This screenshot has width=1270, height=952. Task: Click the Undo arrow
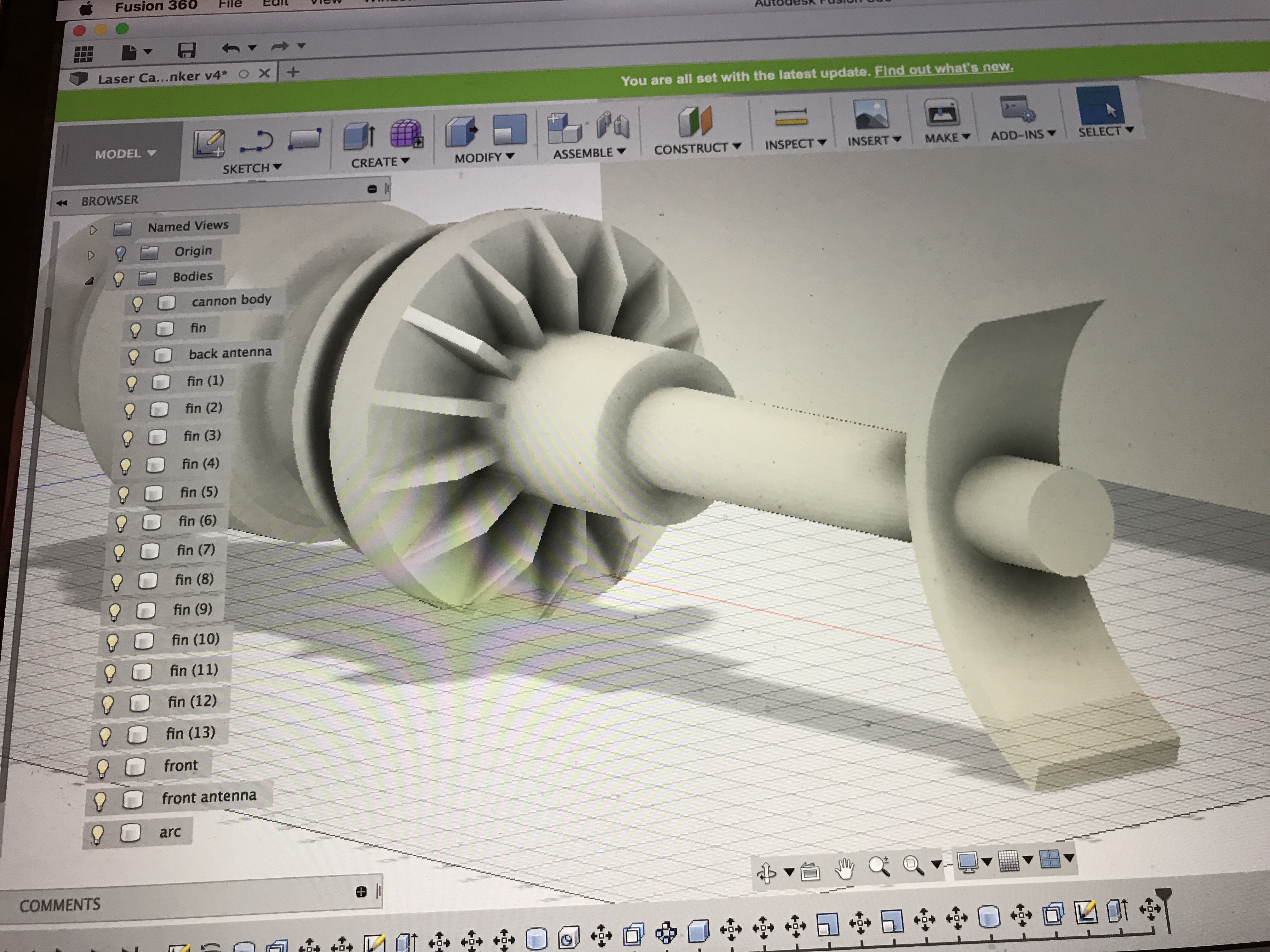pos(231,48)
